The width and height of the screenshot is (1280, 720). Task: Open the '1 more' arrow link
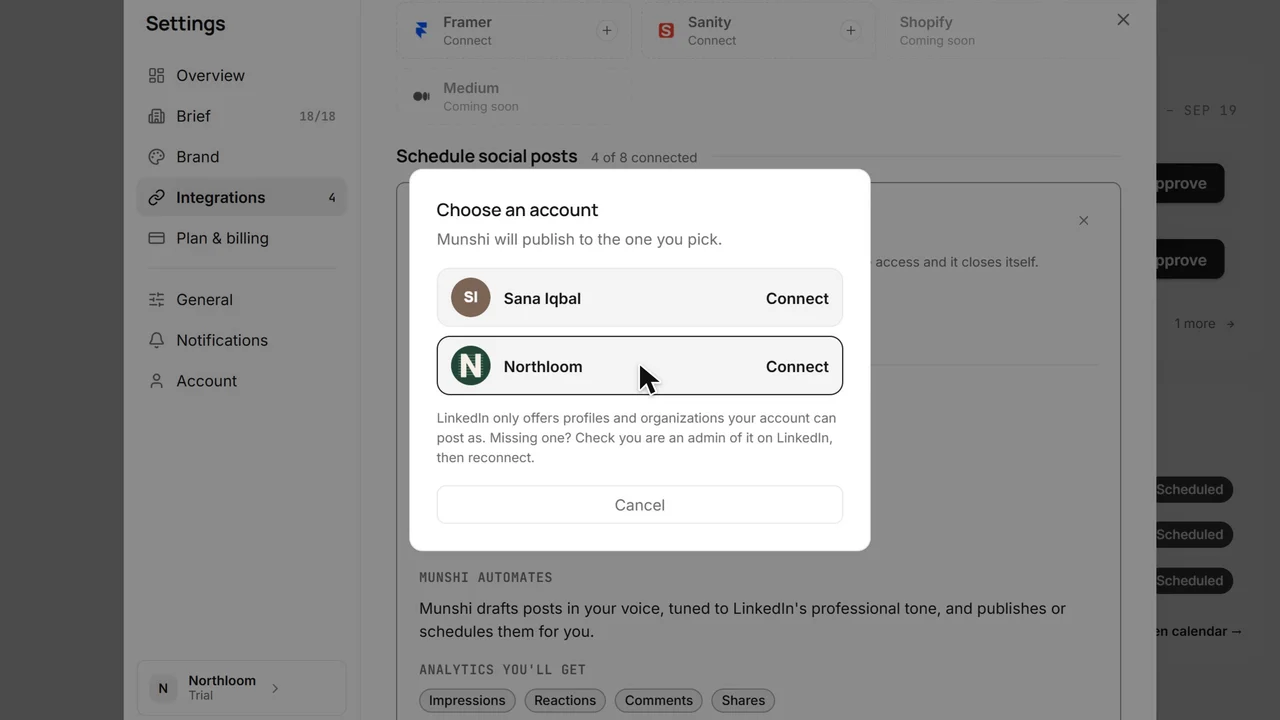click(1204, 324)
